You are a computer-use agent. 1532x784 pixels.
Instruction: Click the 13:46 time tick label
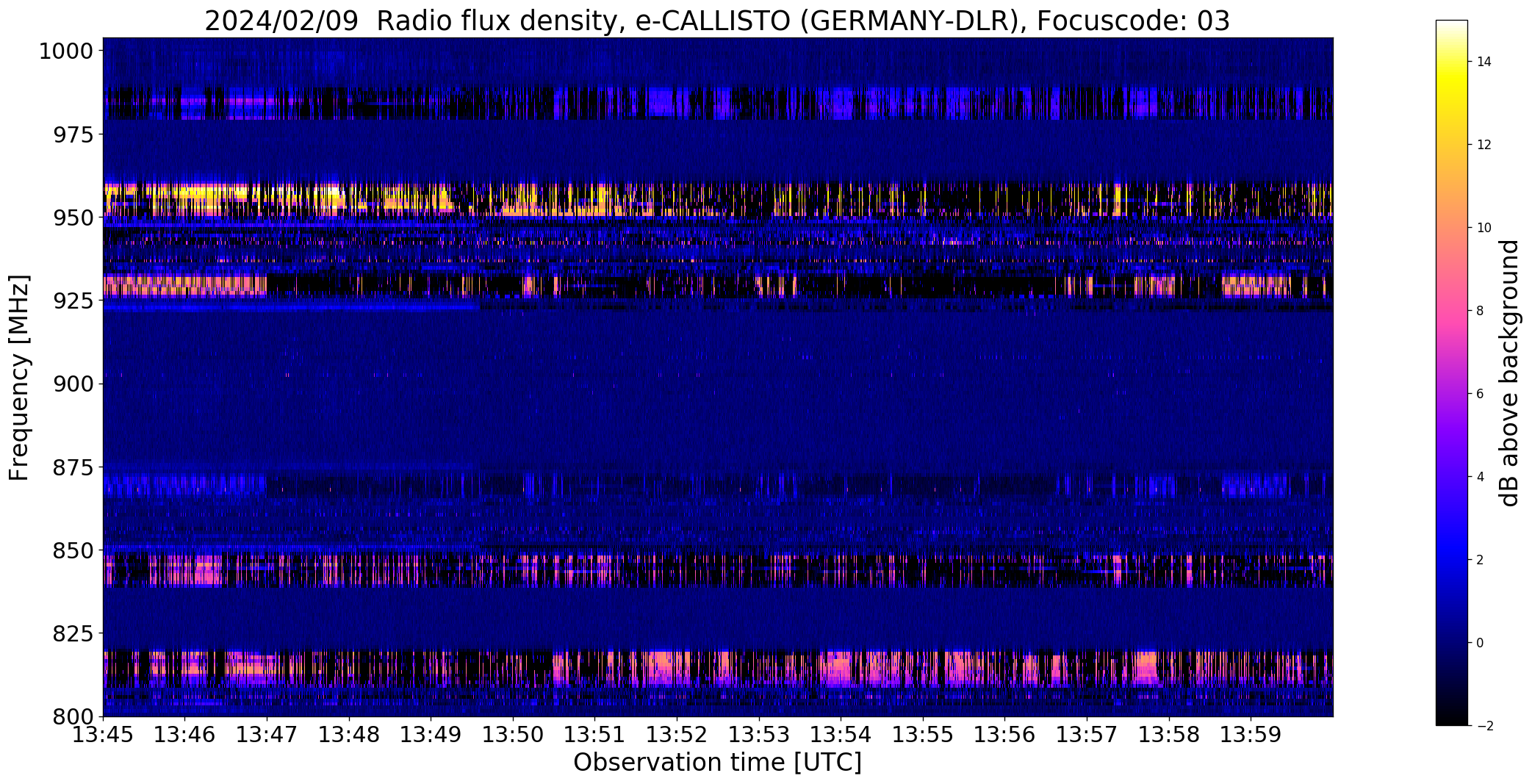click(185, 735)
